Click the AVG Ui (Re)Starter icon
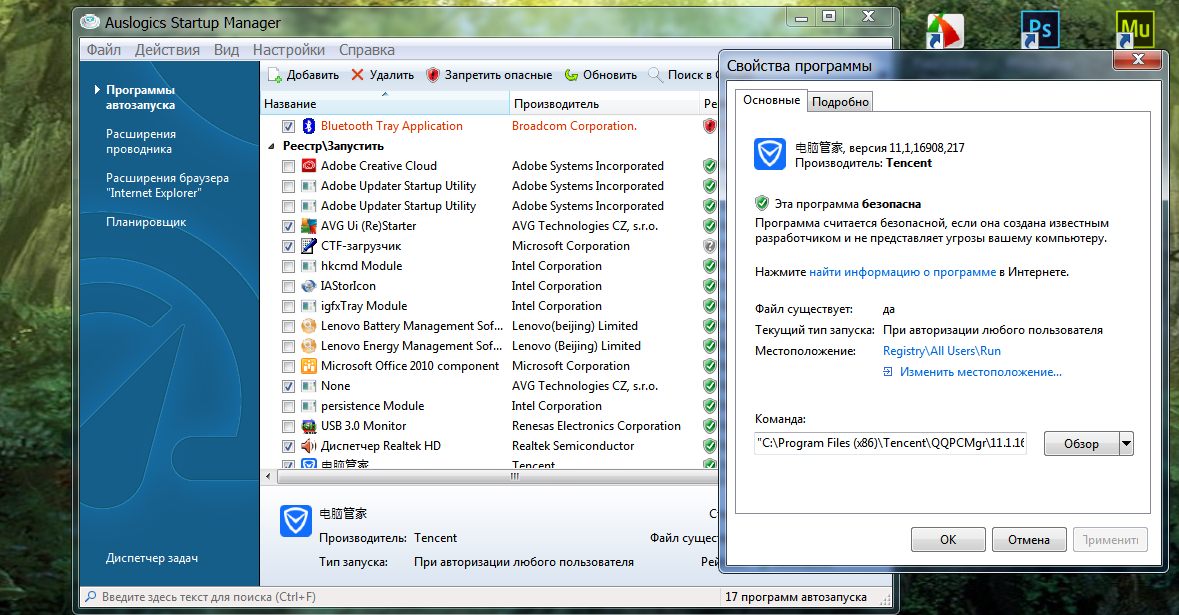1179x615 pixels. point(308,226)
